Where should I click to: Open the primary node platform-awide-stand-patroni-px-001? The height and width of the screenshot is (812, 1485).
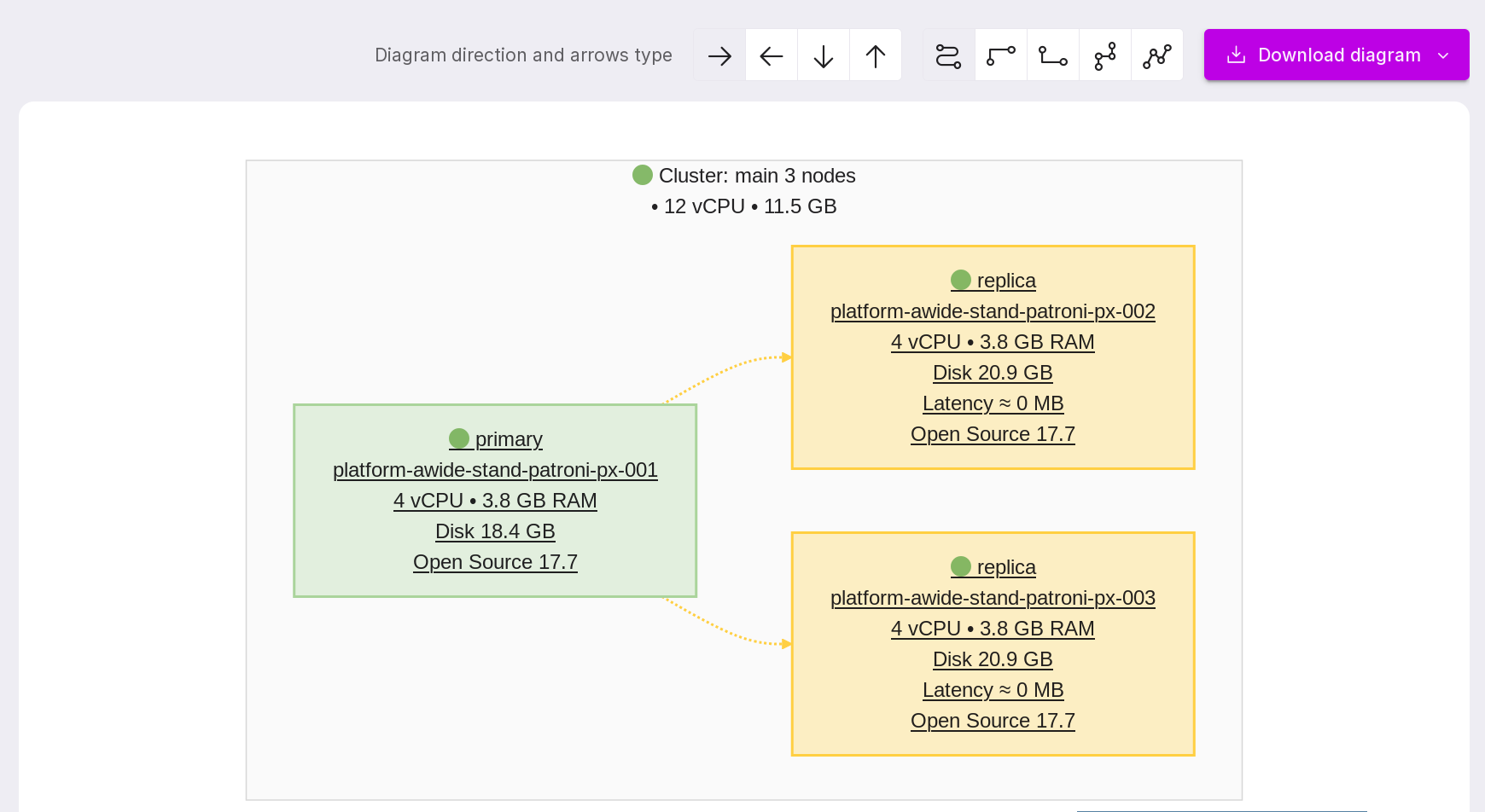(495, 470)
